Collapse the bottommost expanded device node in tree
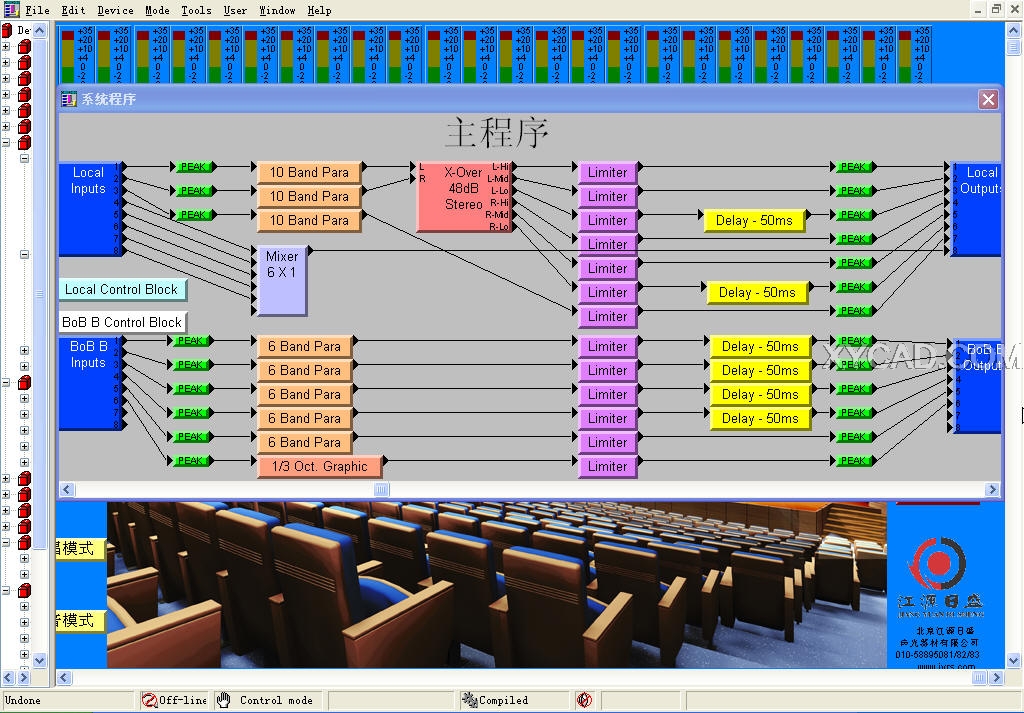 6,590
